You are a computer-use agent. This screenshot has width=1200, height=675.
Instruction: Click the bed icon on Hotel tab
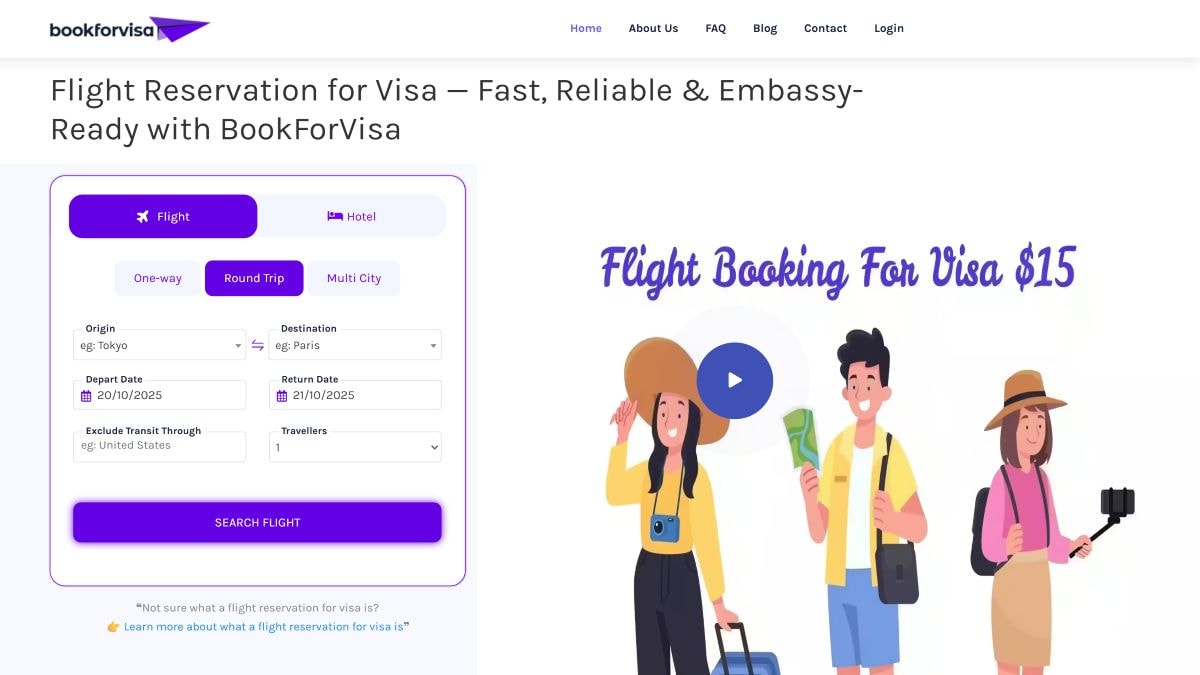(x=335, y=216)
